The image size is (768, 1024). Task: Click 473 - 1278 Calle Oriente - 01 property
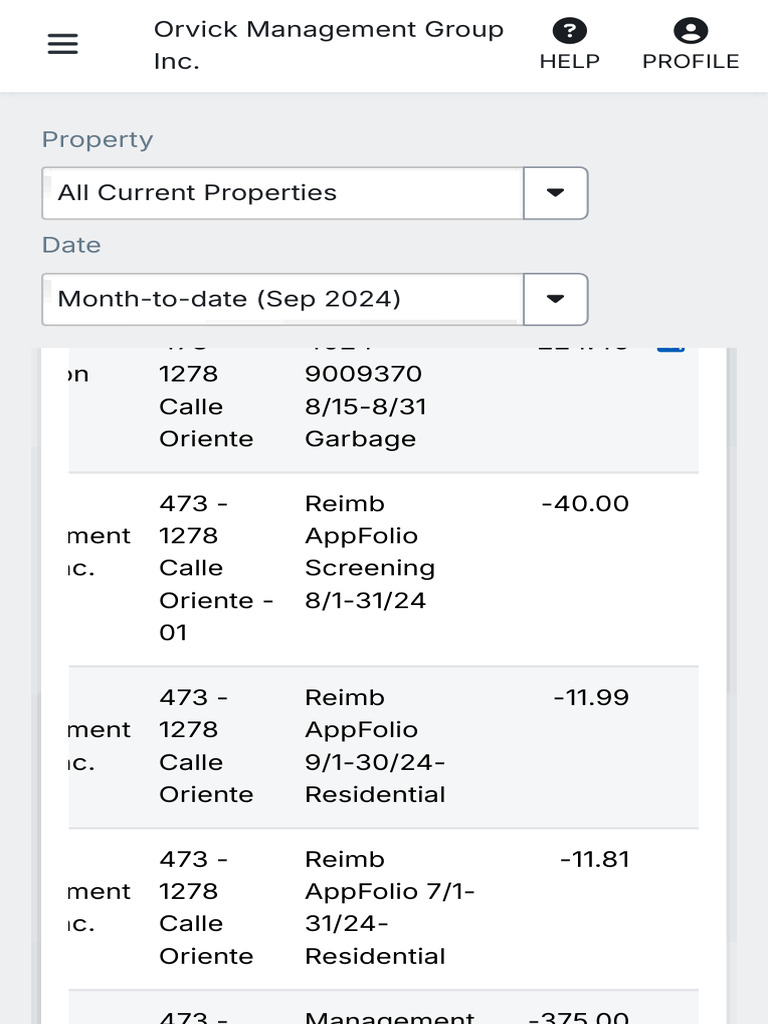(215, 568)
